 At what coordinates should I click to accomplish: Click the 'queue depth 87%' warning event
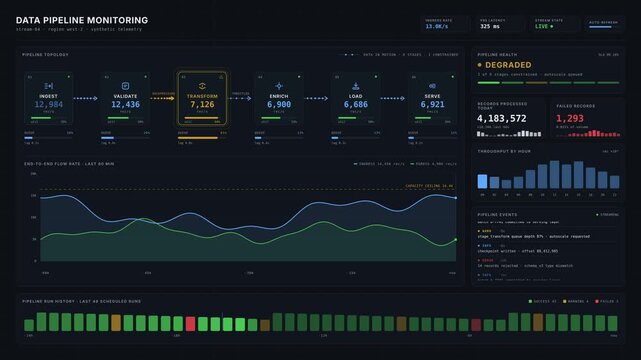(x=547, y=234)
